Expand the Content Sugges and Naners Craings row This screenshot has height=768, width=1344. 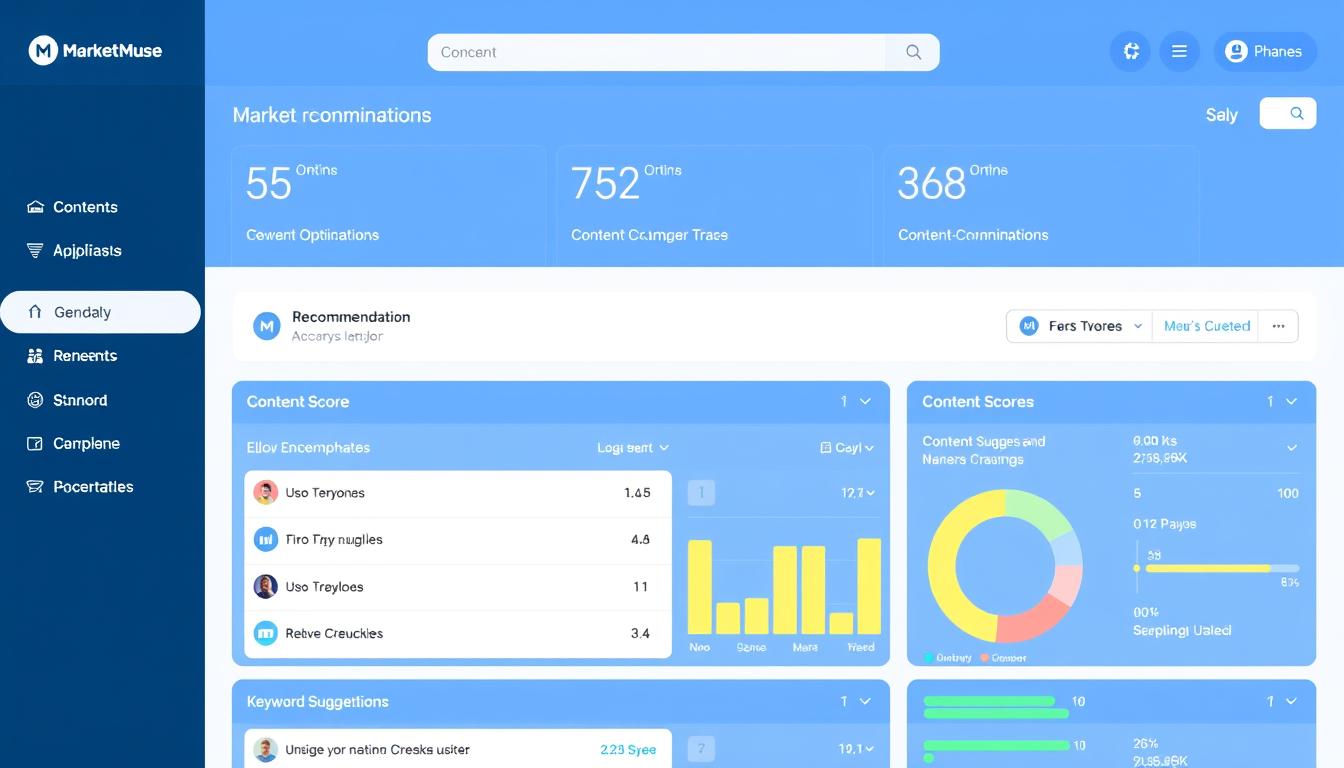[x=1292, y=447]
